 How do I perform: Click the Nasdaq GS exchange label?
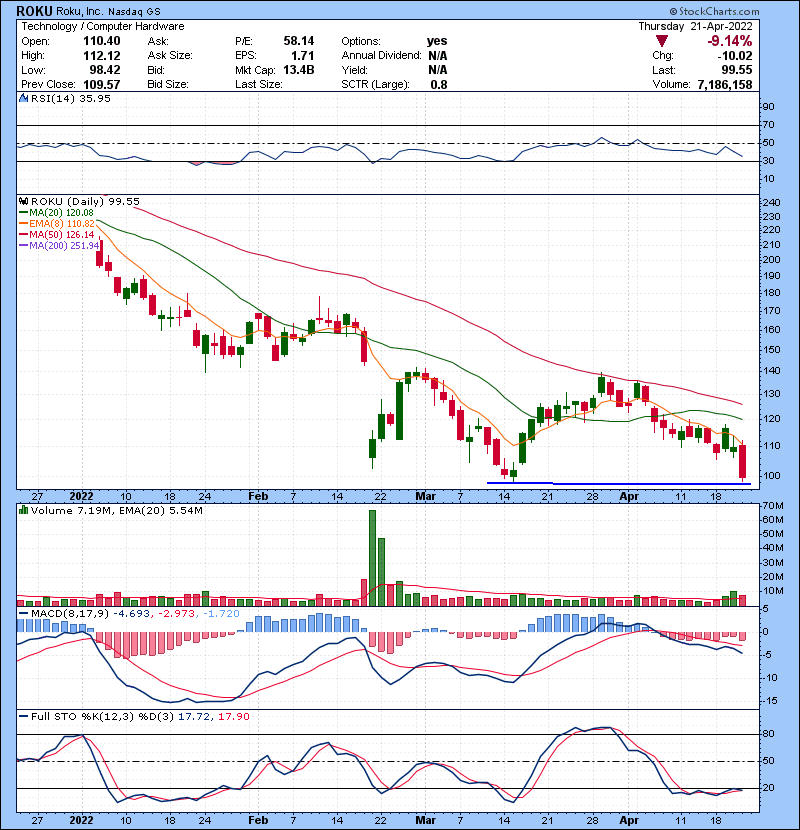point(134,11)
